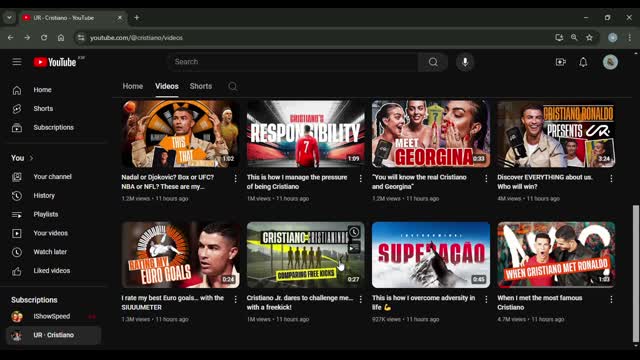Image resolution: width=640 pixels, height=360 pixels.
Task: Play the Meet Georgina thumbnail video
Action: [431, 134]
